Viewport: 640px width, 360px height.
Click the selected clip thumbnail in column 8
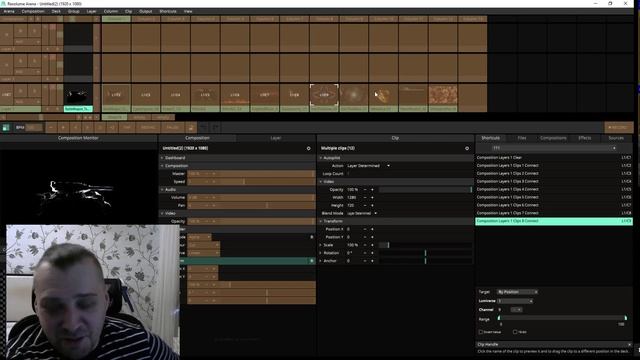324,95
